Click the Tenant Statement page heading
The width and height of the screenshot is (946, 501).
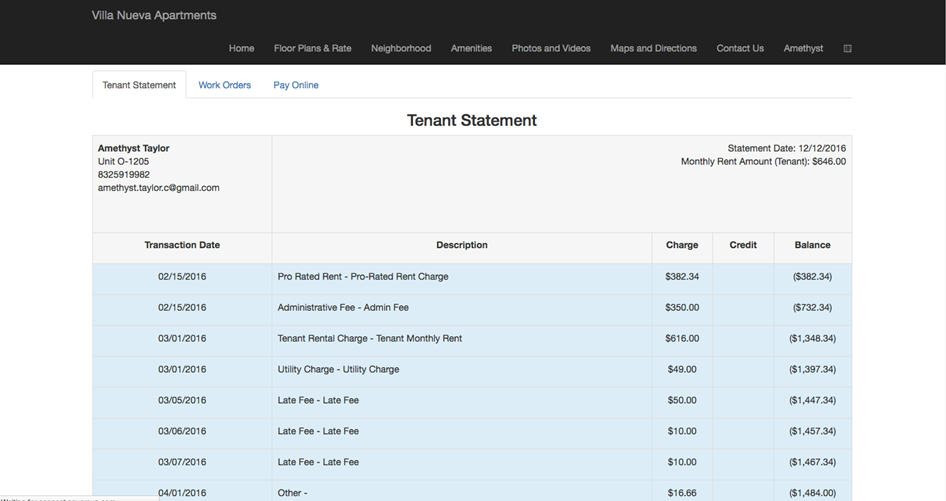tap(472, 120)
